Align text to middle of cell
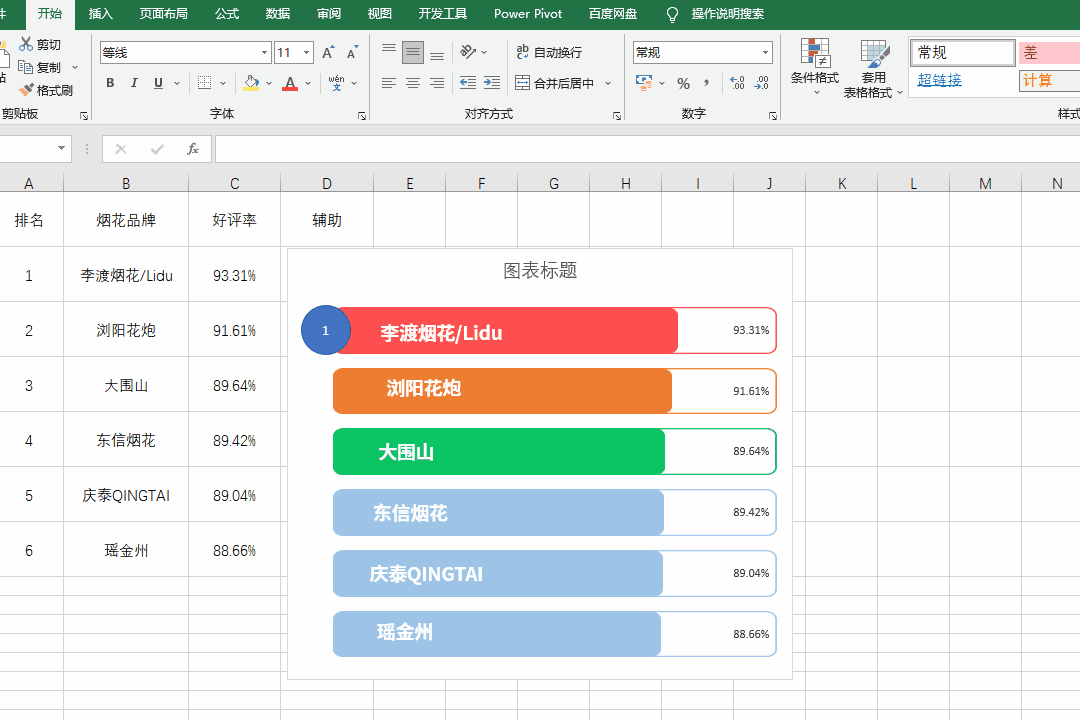This screenshot has width=1080, height=720. (413, 52)
